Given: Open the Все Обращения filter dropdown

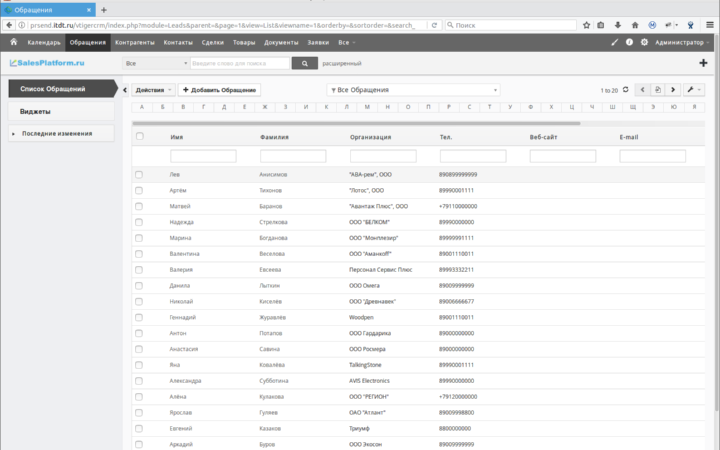Looking at the screenshot, I should click(413, 90).
